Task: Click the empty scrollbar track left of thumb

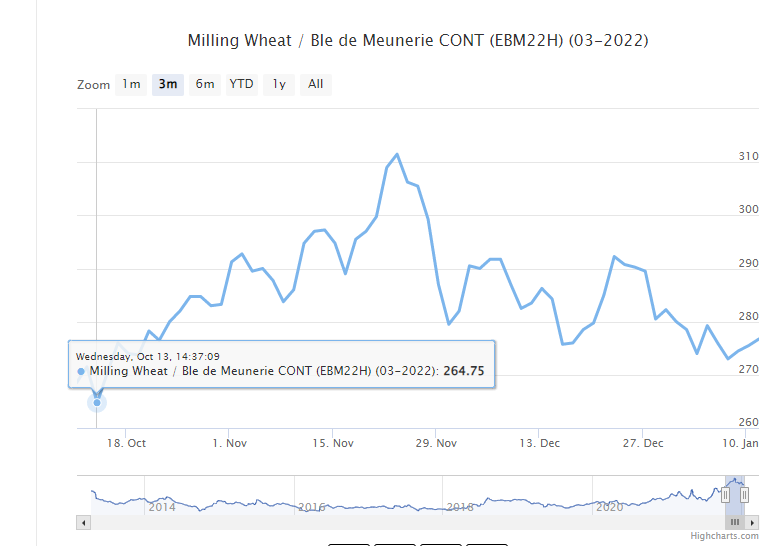Action: (x=400, y=522)
